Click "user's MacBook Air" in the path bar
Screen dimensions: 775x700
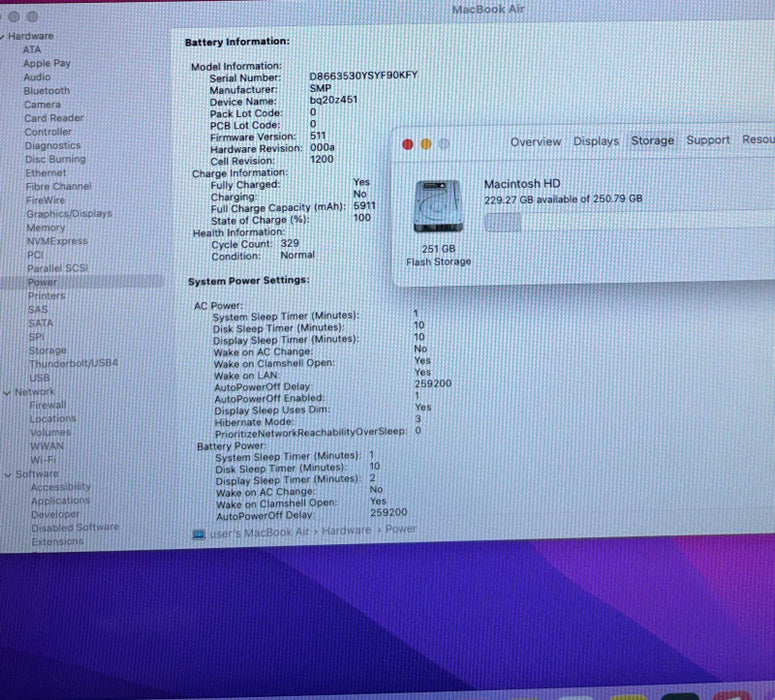click(x=259, y=533)
